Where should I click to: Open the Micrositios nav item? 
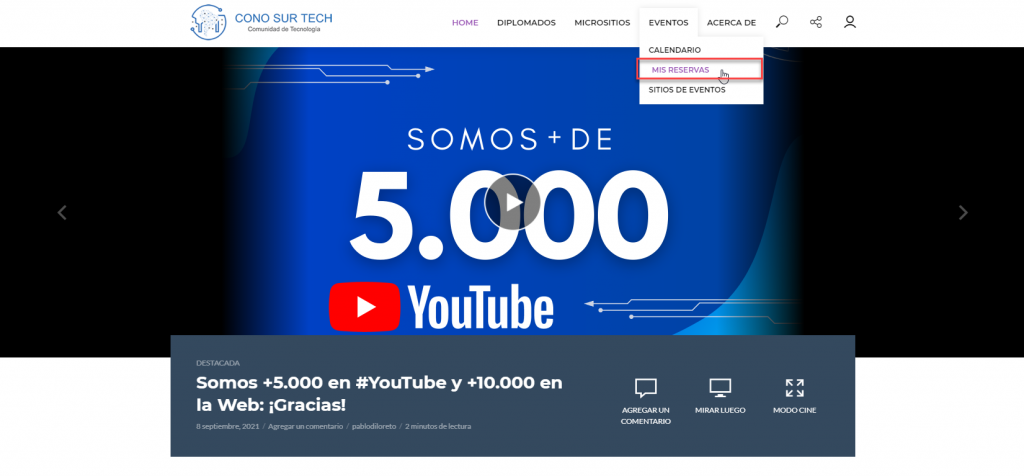pyautogui.click(x=602, y=22)
